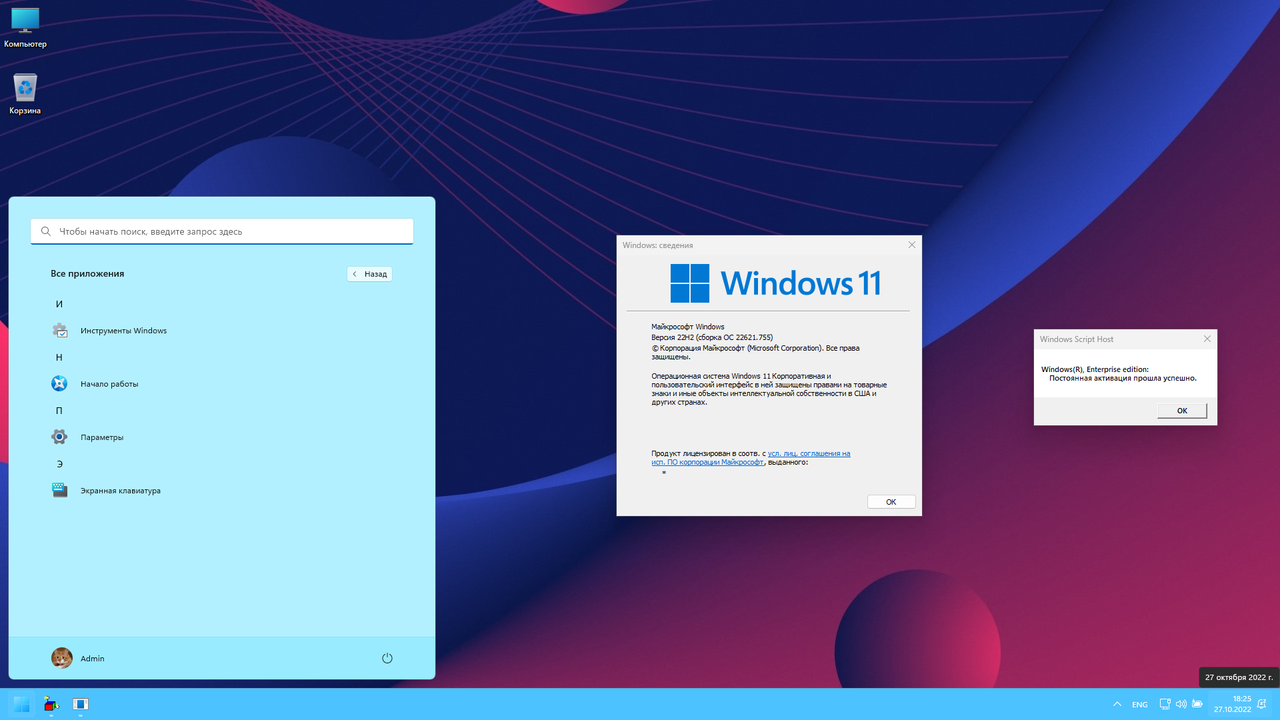Click the Майкрософт Windows text line
This screenshot has width=1280, height=720.
(688, 327)
